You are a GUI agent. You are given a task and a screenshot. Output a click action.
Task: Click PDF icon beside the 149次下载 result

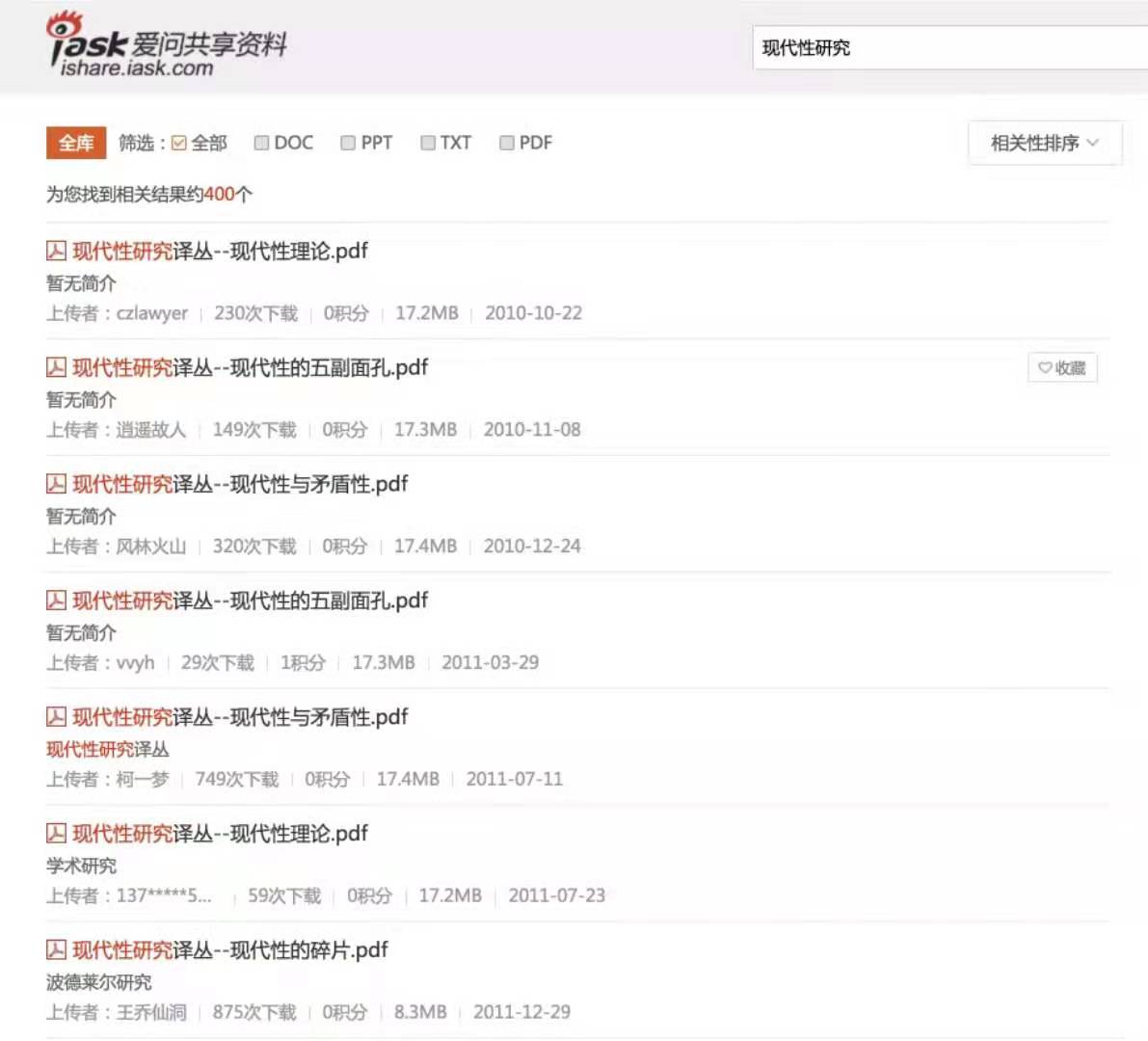pos(56,367)
